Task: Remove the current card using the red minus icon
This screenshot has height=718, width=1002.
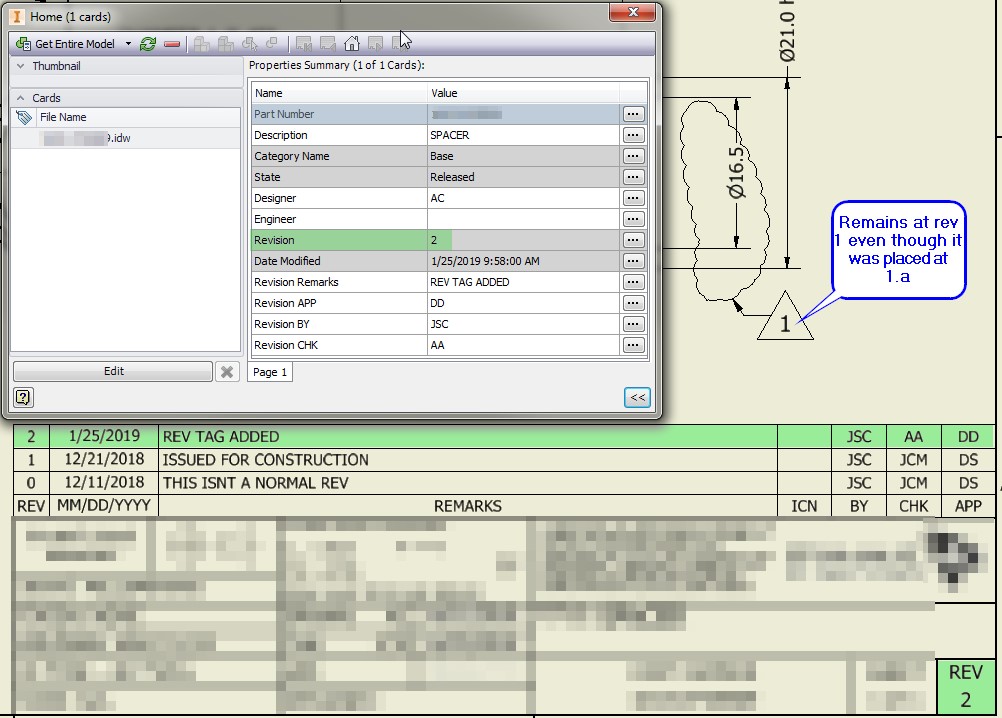Action: 170,43
